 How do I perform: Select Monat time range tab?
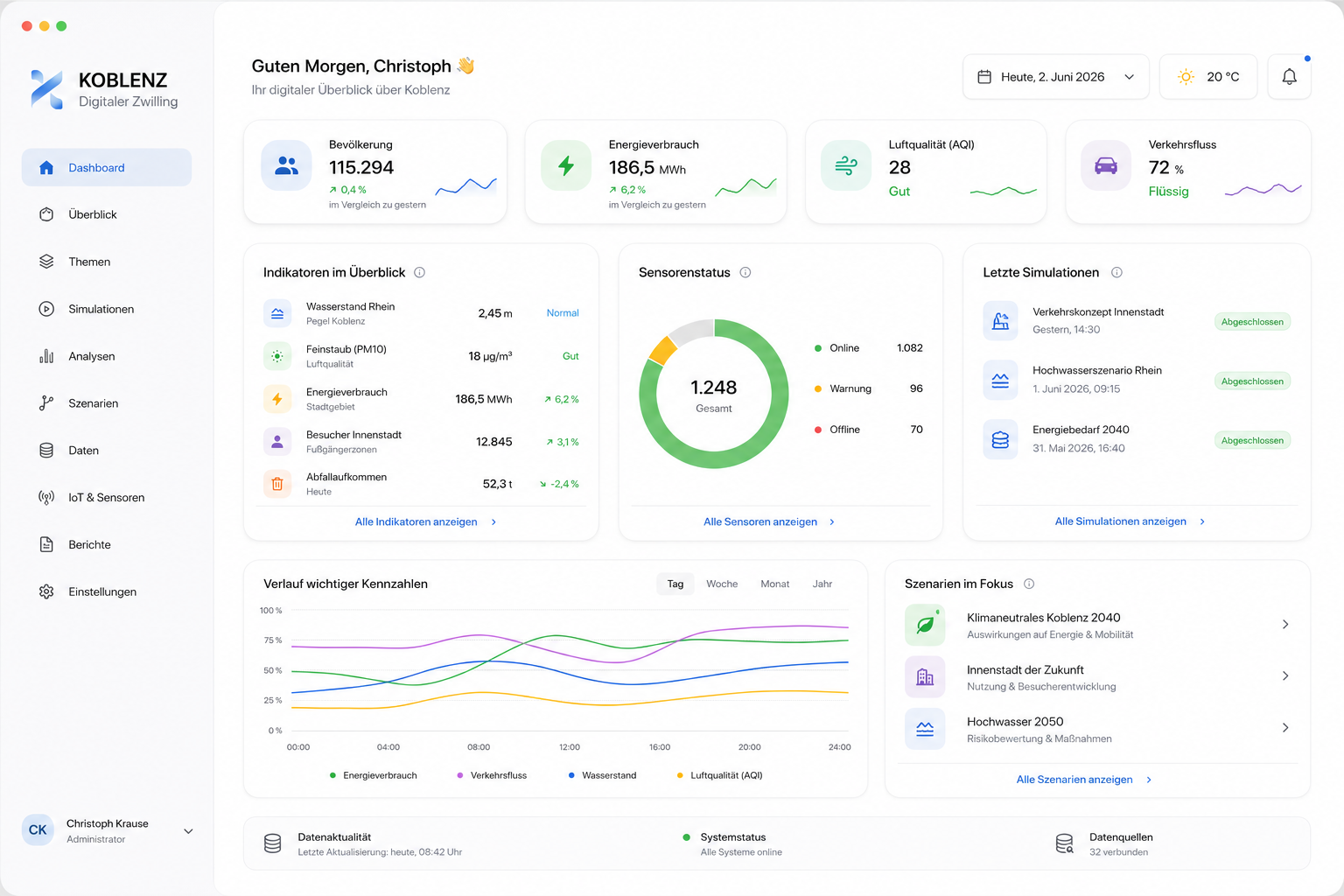(774, 584)
